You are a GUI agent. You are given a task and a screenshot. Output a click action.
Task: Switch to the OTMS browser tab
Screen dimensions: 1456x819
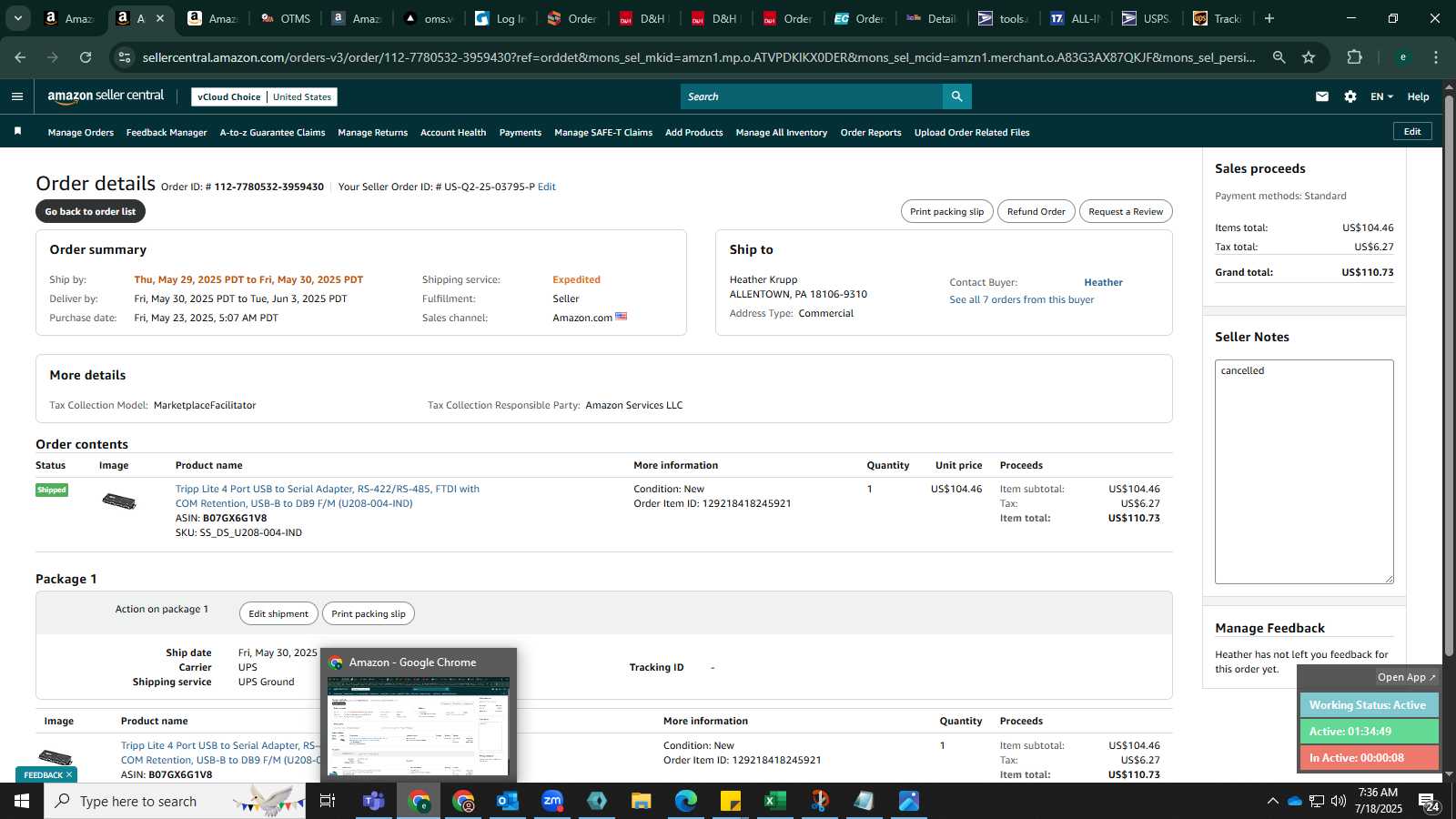(x=286, y=18)
